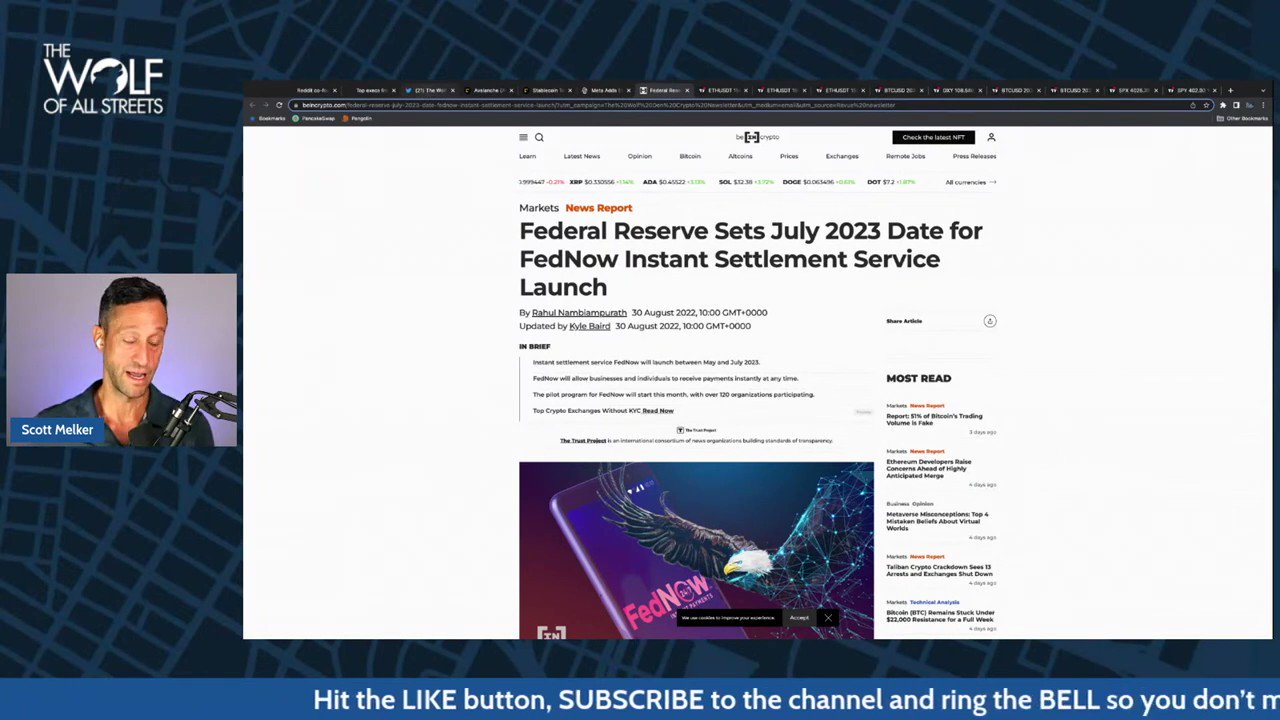Close the Federal Reserve active tab
This screenshot has width=1280, height=720.
(687, 90)
